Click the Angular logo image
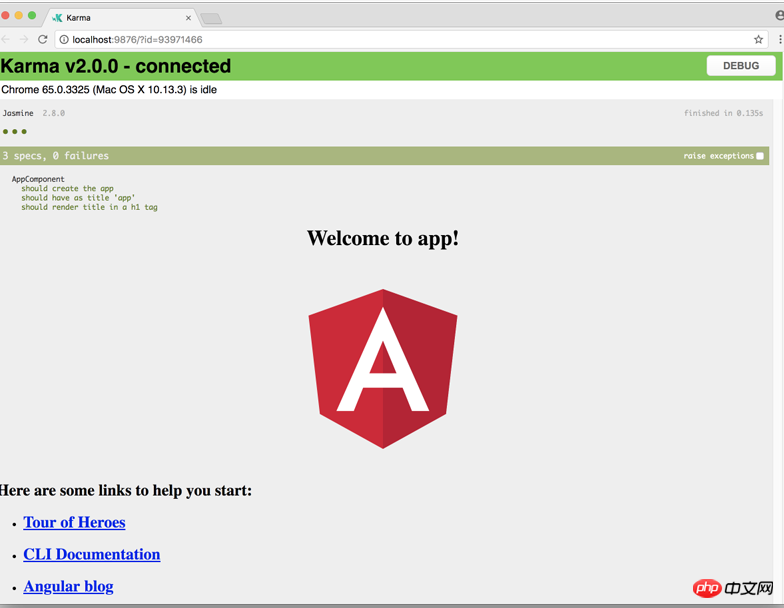 383,368
